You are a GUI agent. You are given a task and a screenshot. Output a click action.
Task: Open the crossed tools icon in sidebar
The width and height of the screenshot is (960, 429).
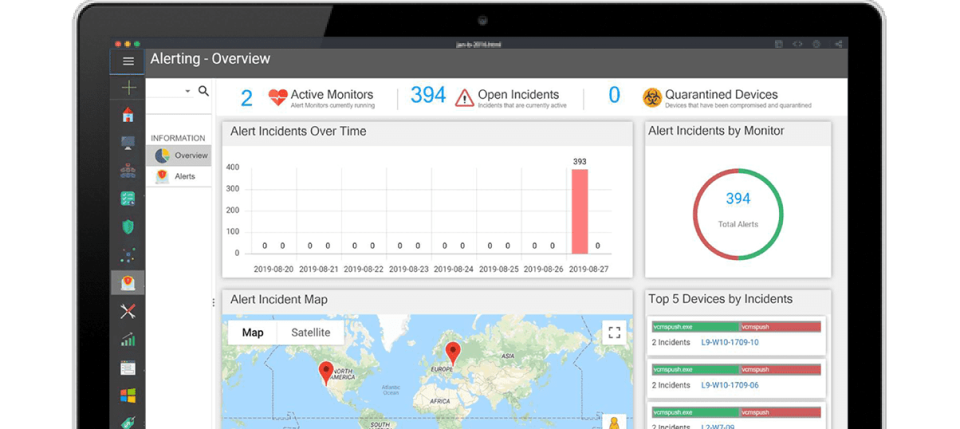pyautogui.click(x=127, y=311)
